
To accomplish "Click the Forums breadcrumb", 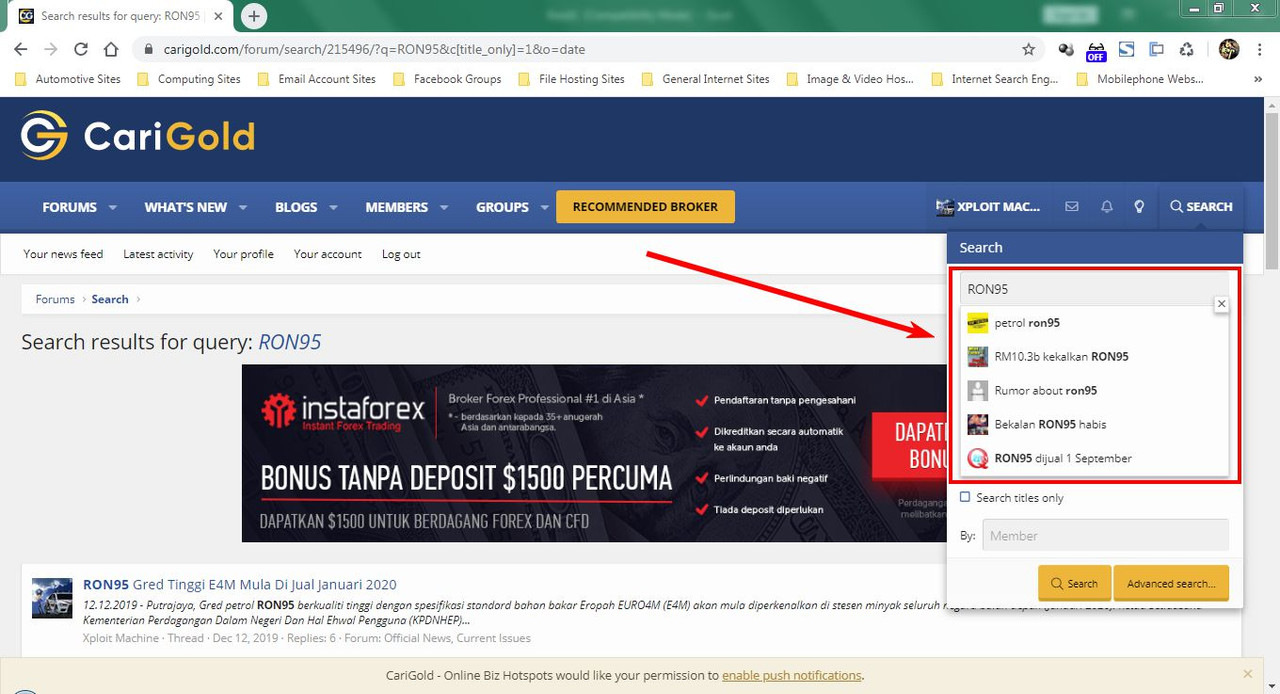I will click(x=55, y=299).
